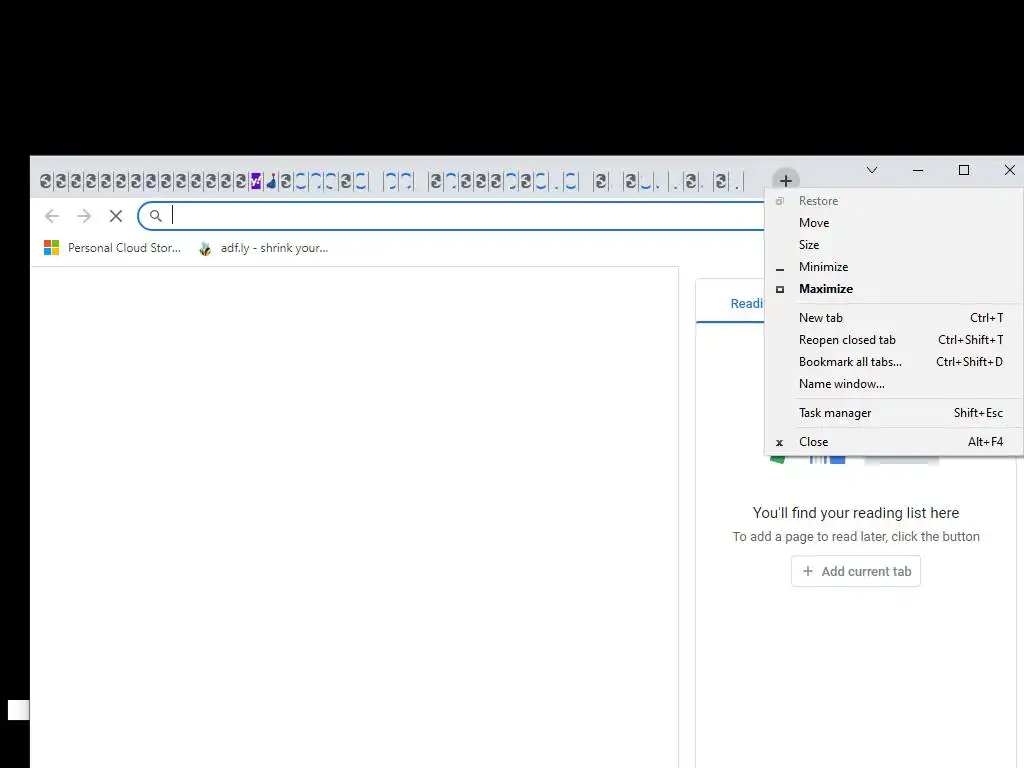Viewport: 1024px width, 768px height.
Task: Choose Bookmark all tabs...
Action: pos(893,362)
